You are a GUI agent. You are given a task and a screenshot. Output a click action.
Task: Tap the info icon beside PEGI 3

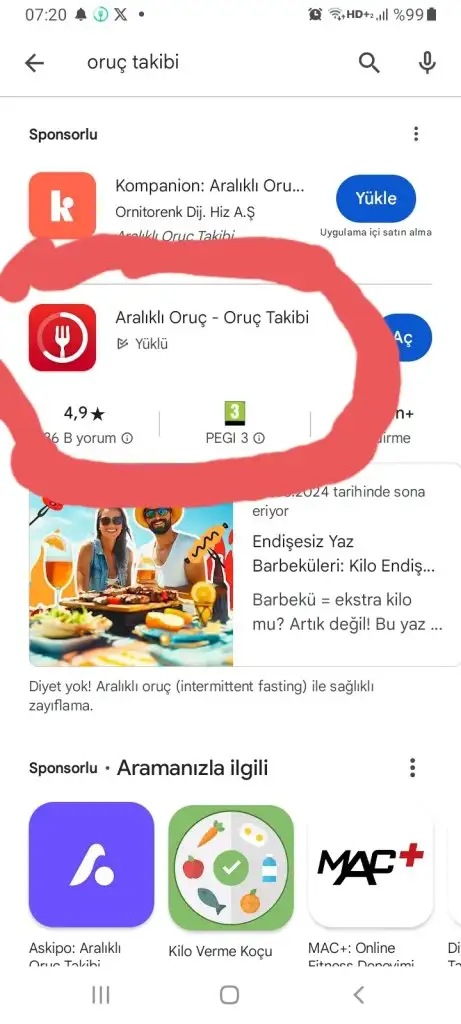[259, 438]
